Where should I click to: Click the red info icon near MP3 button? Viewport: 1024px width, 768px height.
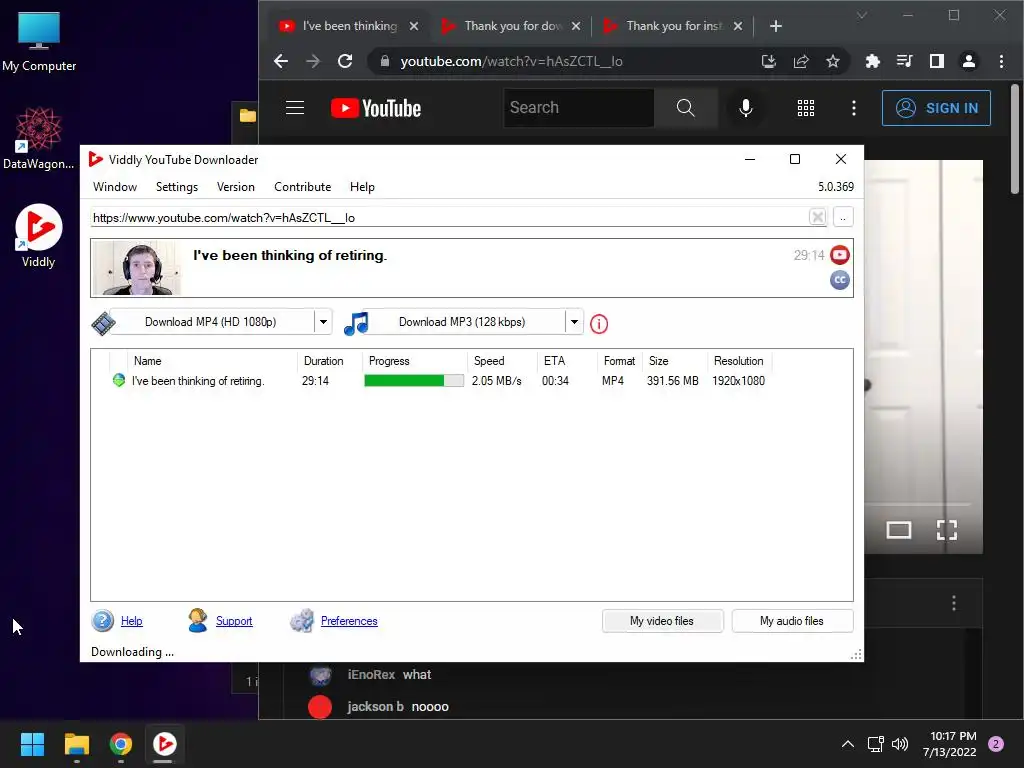(x=599, y=324)
